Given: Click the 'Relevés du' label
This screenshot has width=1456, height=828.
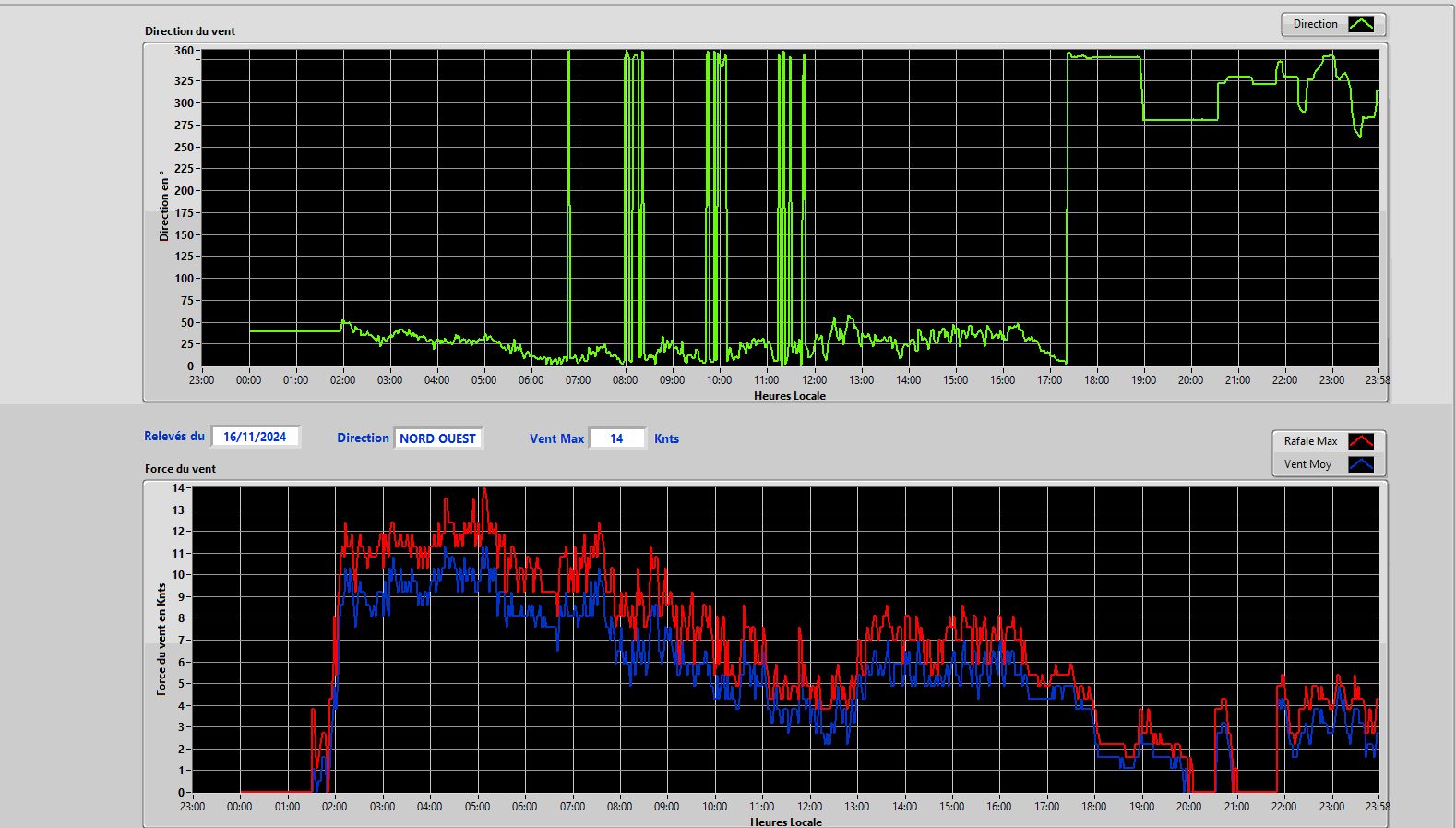Looking at the screenshot, I should [174, 436].
